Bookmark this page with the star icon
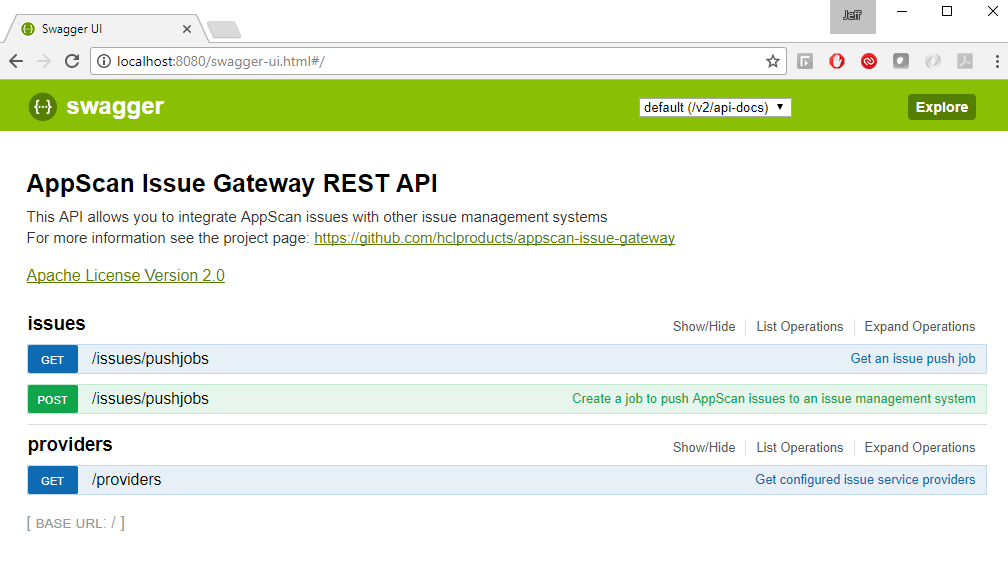The height and width of the screenshot is (579, 1008). 773,61
